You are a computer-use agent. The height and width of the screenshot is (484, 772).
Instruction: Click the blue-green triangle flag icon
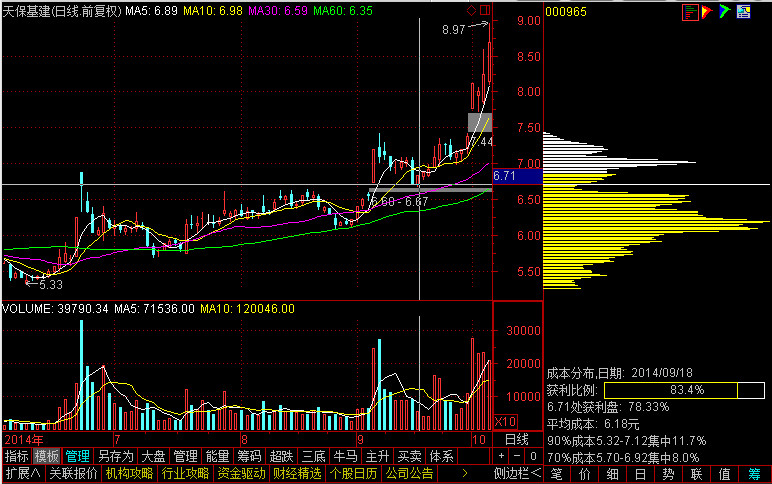point(725,12)
